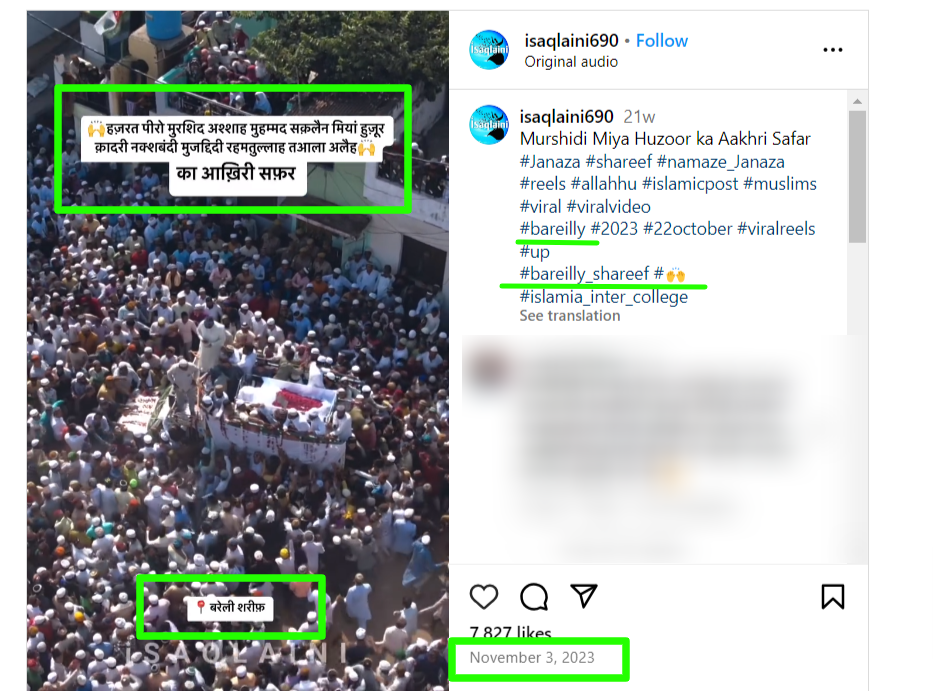Click the caption panel scrollbar thumb

coord(857,176)
